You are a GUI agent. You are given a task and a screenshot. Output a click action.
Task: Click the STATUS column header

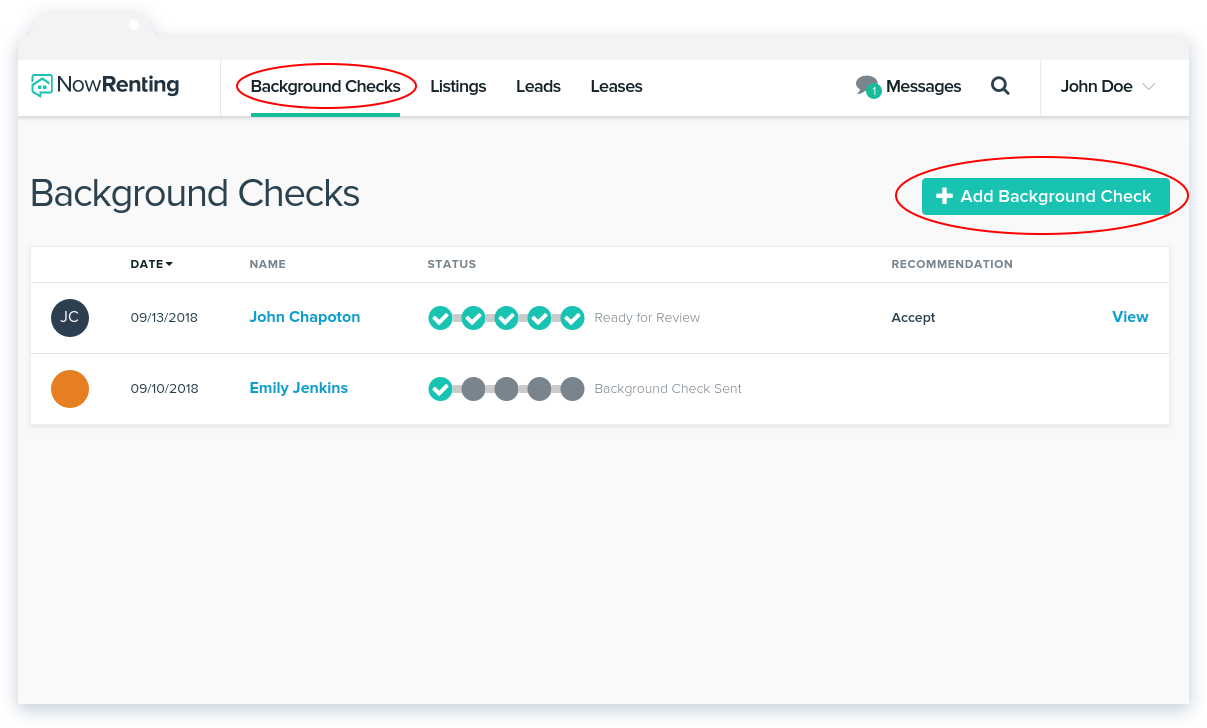(452, 264)
